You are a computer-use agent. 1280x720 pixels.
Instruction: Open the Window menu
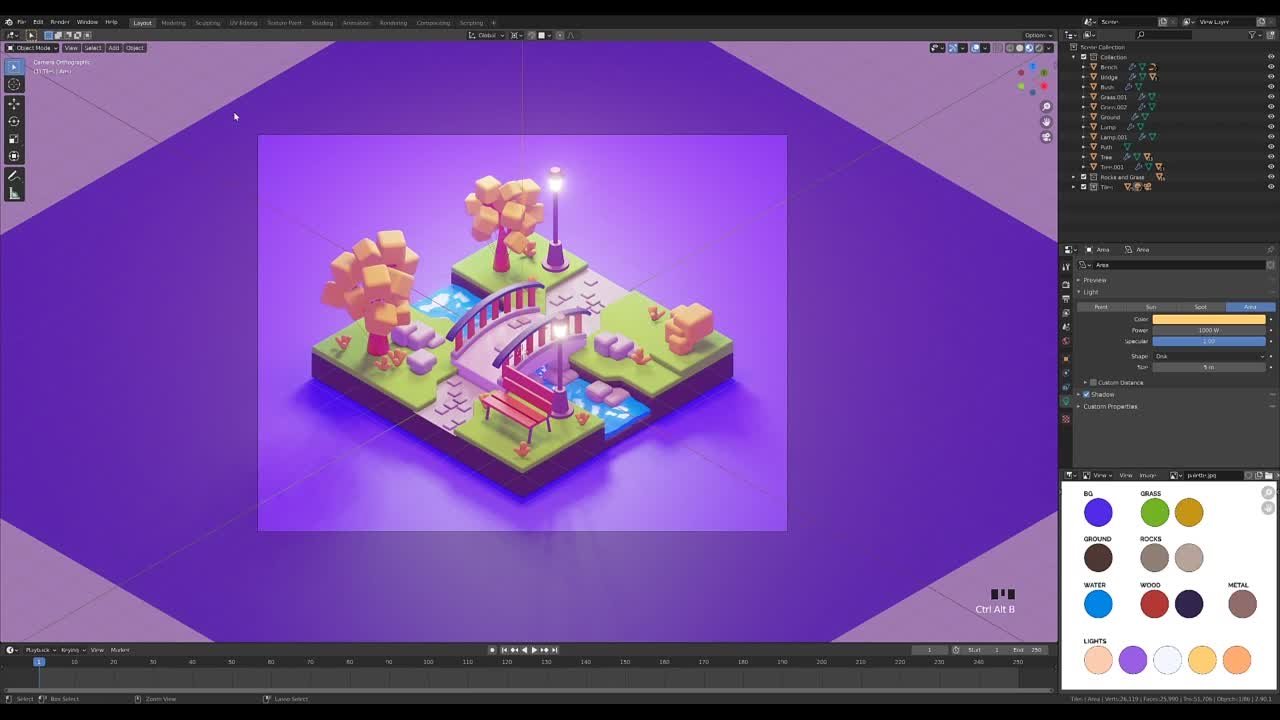[87, 22]
